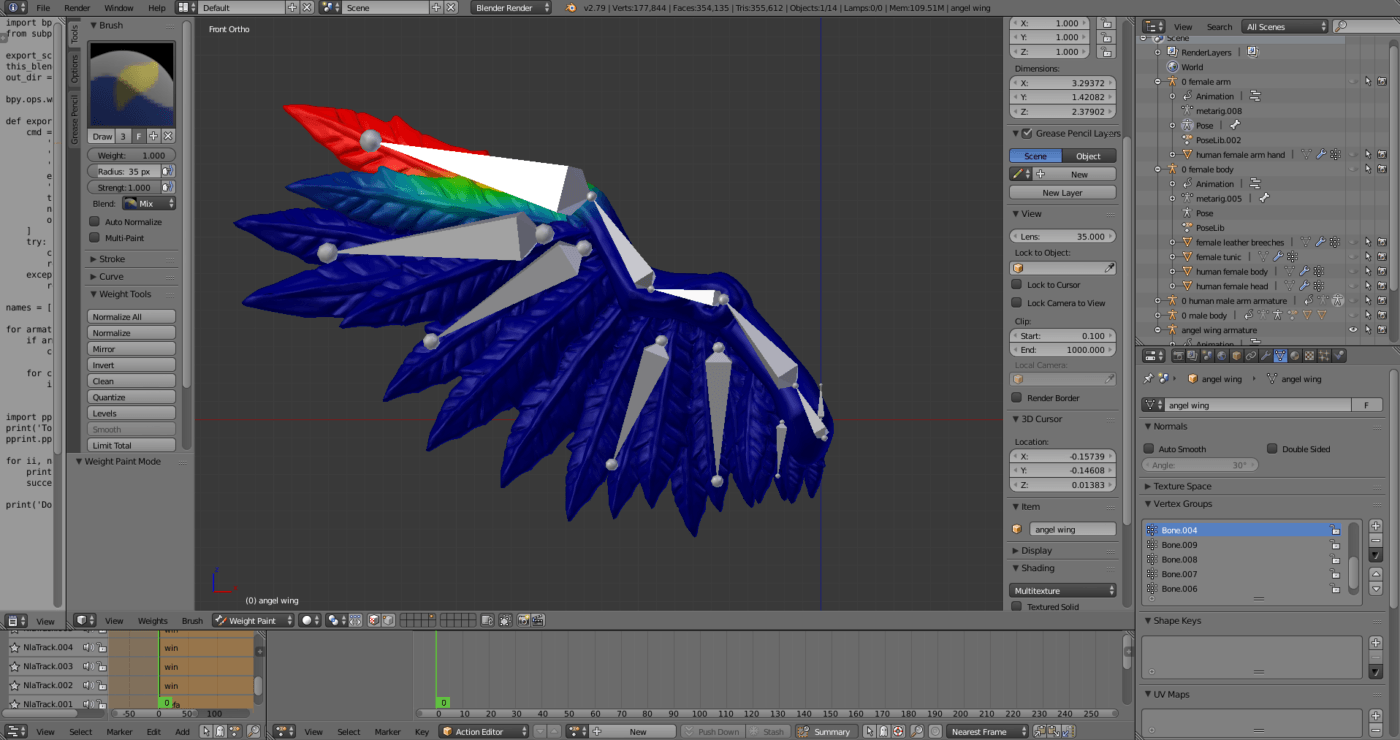Image resolution: width=1400 pixels, height=740 pixels.
Task: Click the viewport shading sphere selector
Action: [x=310, y=620]
